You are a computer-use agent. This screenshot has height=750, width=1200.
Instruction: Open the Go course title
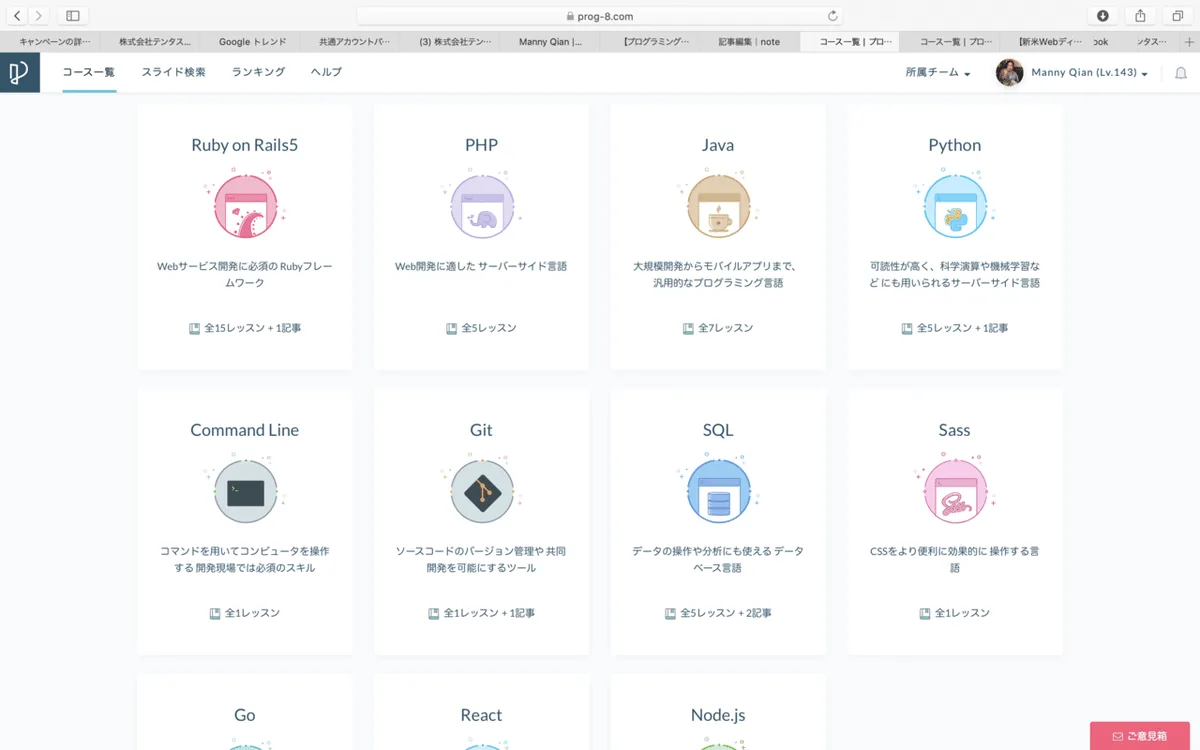245,715
